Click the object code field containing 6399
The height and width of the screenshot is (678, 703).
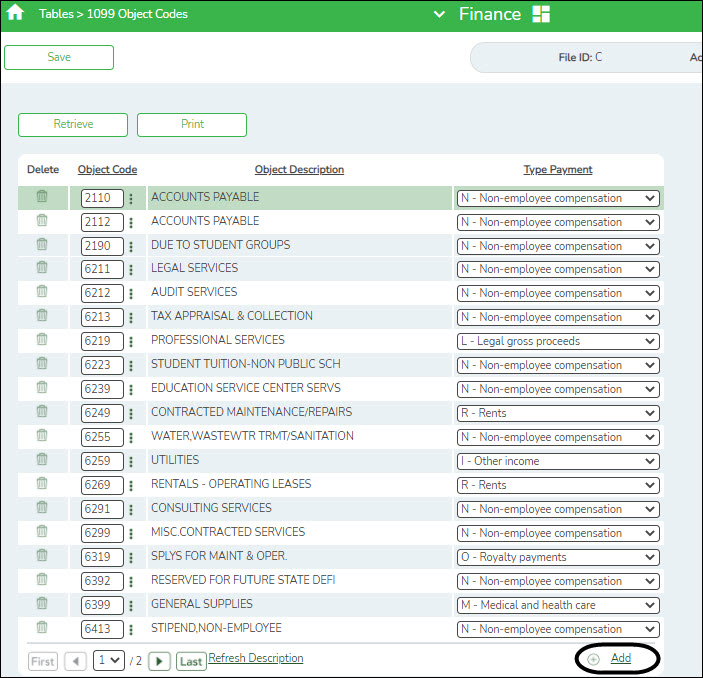click(102, 605)
